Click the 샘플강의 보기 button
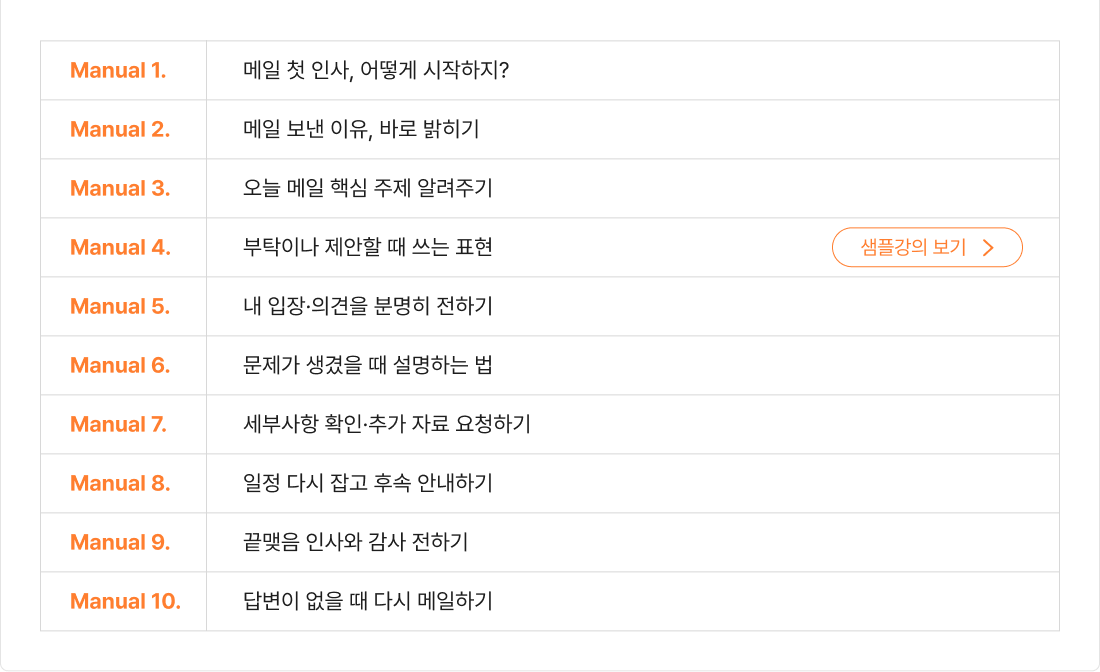 point(926,248)
